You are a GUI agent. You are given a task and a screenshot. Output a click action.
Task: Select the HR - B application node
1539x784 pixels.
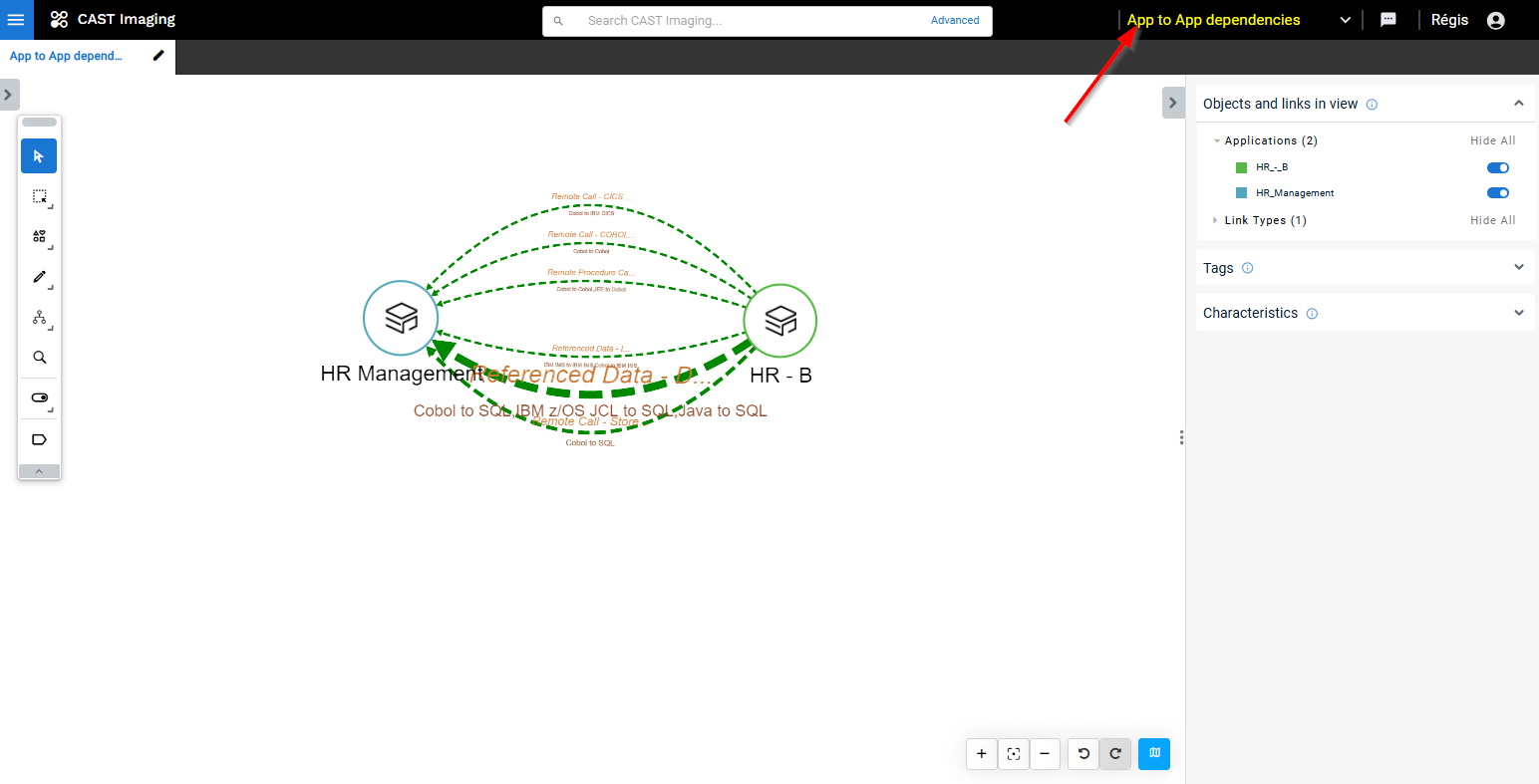(780, 321)
